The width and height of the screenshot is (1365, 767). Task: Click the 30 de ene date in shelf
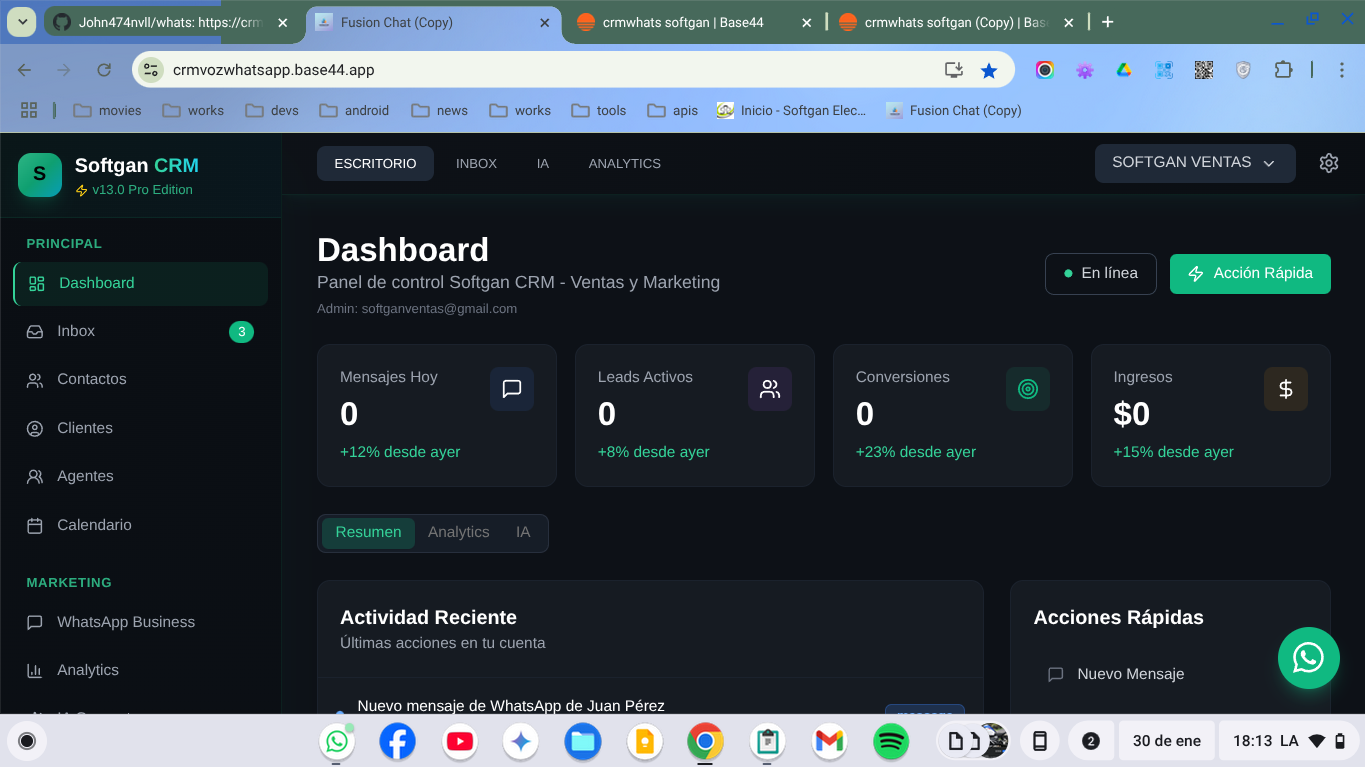tap(1167, 741)
